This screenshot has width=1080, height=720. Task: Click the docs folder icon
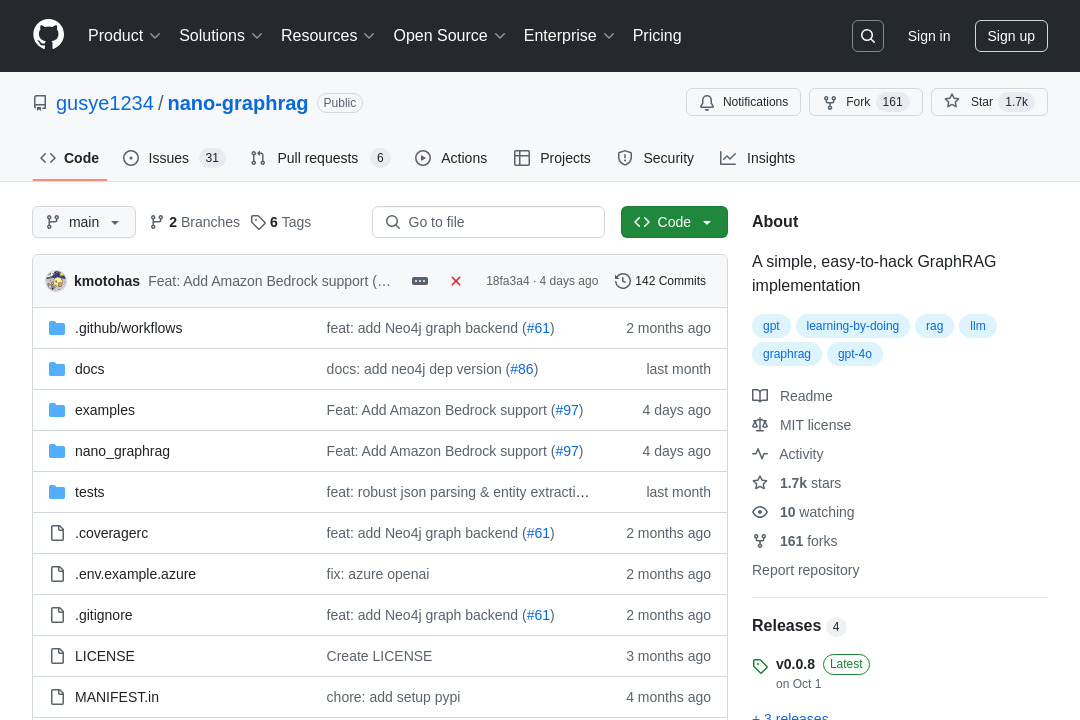coord(57,369)
